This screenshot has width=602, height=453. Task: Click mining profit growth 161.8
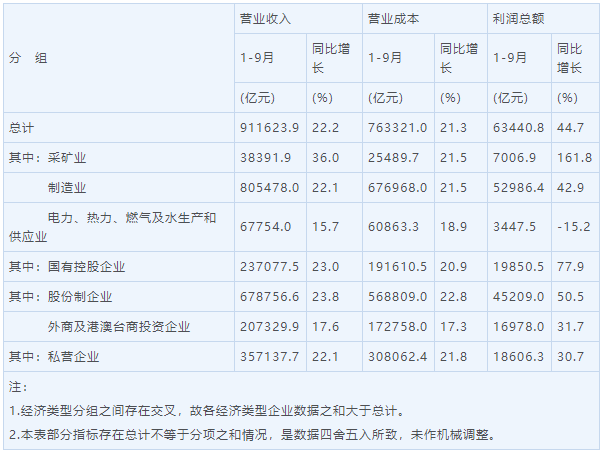(x=574, y=157)
